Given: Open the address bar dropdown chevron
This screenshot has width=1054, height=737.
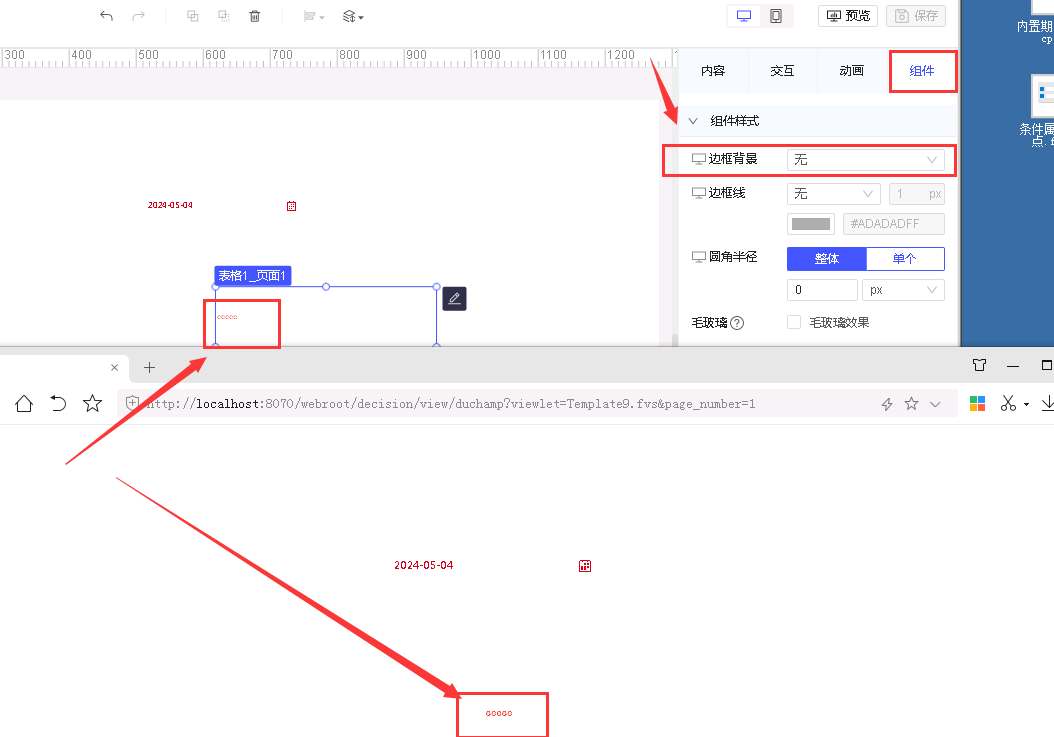Looking at the screenshot, I should (935, 404).
